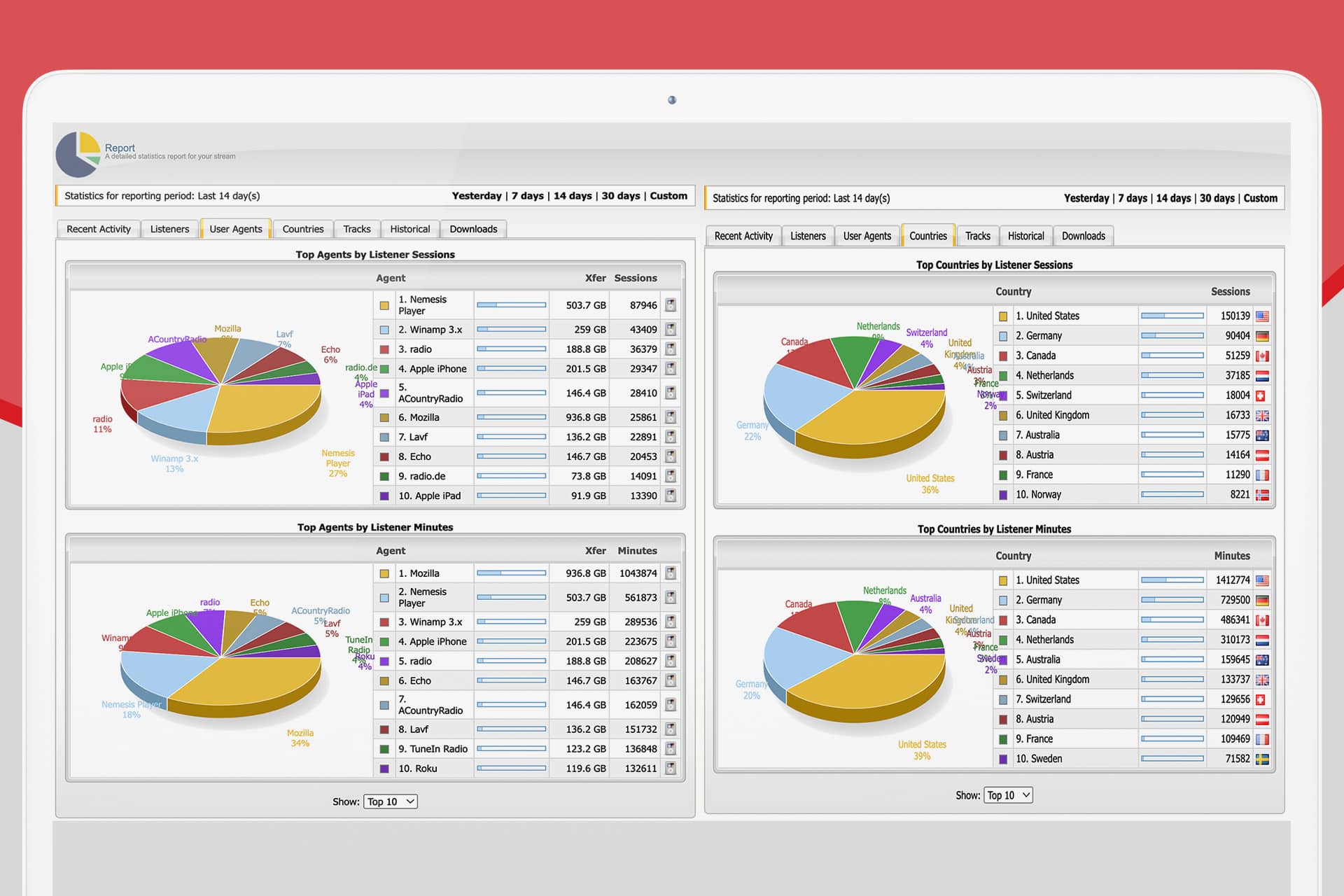Click Sweden flag in minutes table
The height and width of the screenshot is (896, 1344).
coord(1262,759)
